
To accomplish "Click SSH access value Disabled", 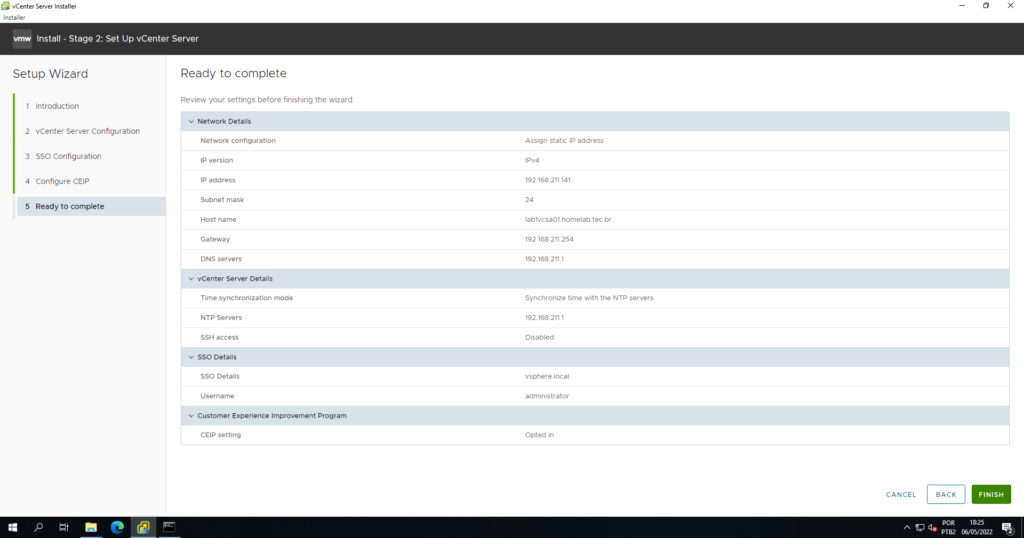I will point(539,338).
